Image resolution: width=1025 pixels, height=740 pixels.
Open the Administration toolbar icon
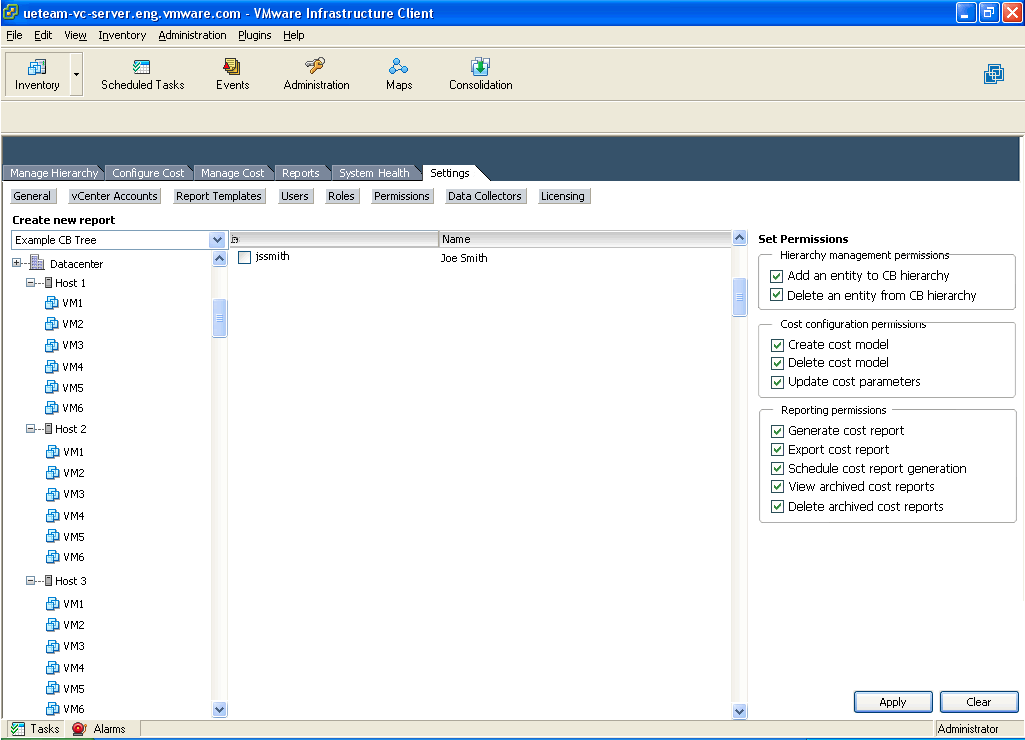tap(316, 67)
